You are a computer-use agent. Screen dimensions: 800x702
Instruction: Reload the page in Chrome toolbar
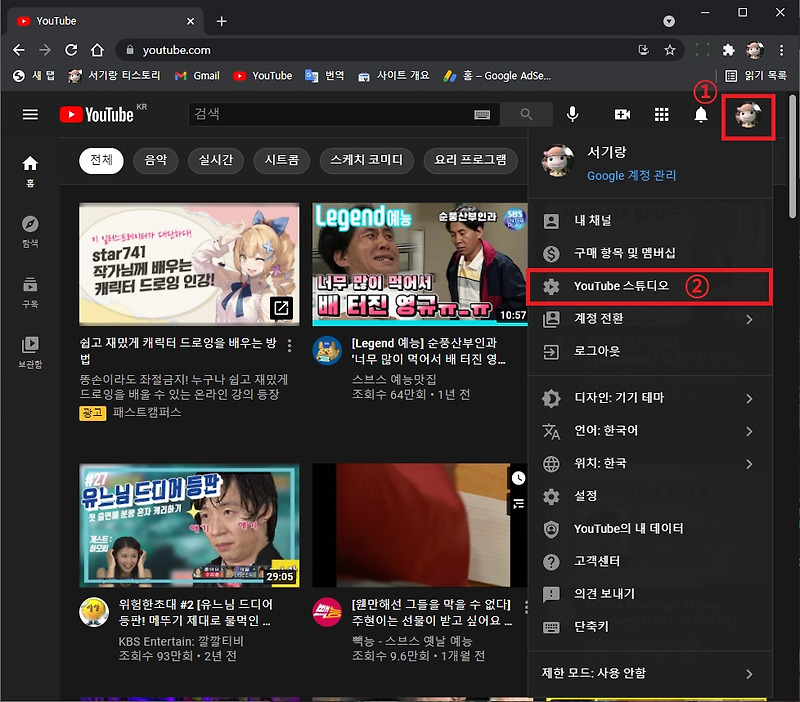click(71, 50)
